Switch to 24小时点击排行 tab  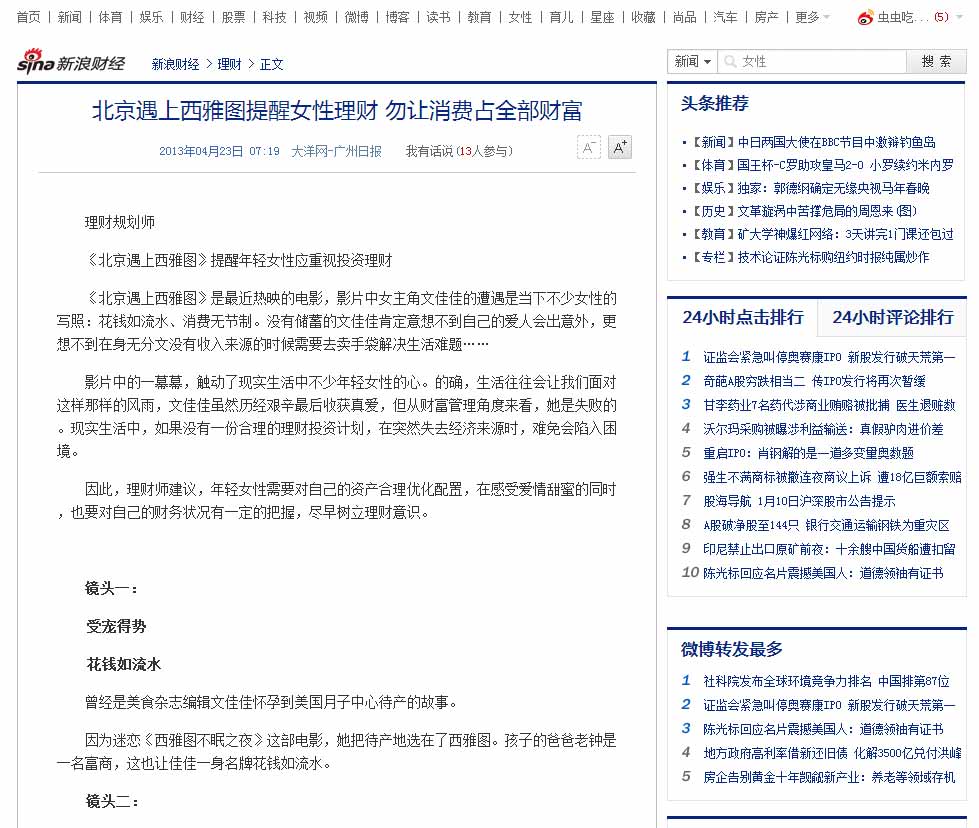pyautogui.click(x=742, y=317)
